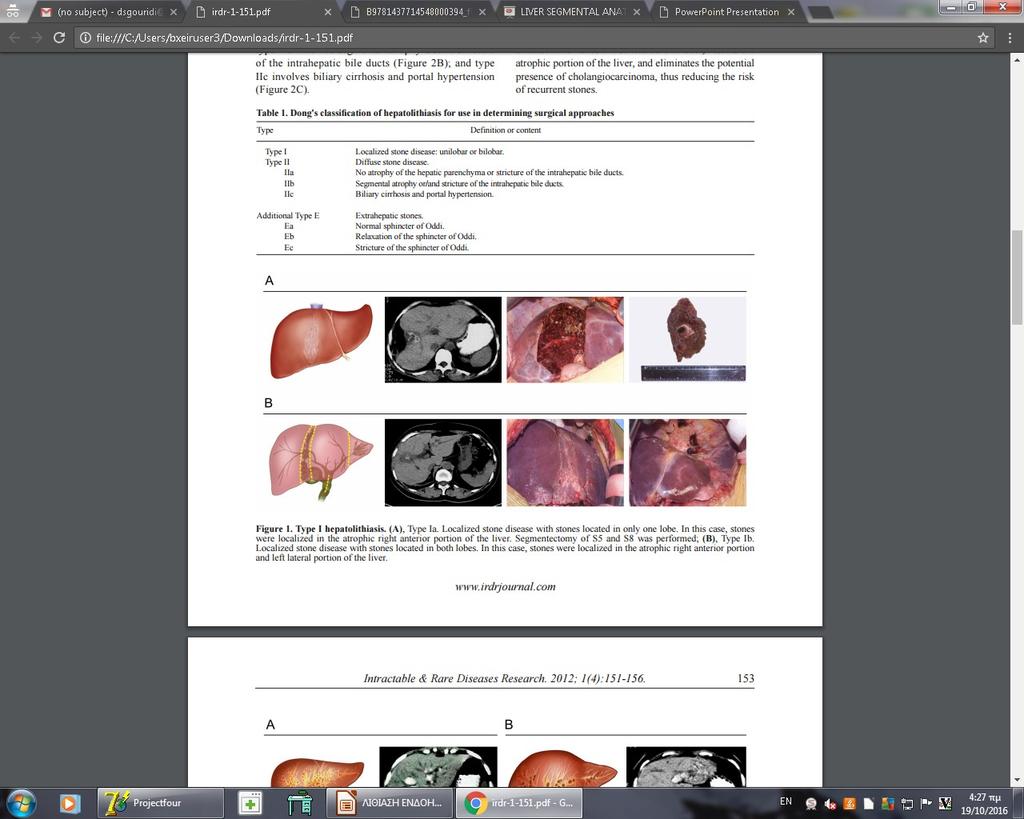
Task: Click the Action Center flag icon
Action: (x=926, y=803)
